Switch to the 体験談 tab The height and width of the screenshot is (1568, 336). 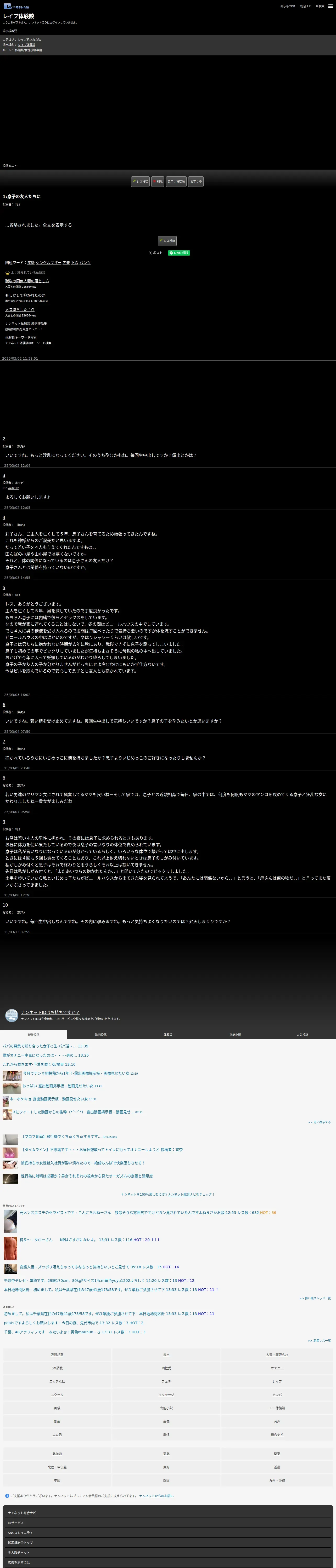click(x=168, y=1035)
